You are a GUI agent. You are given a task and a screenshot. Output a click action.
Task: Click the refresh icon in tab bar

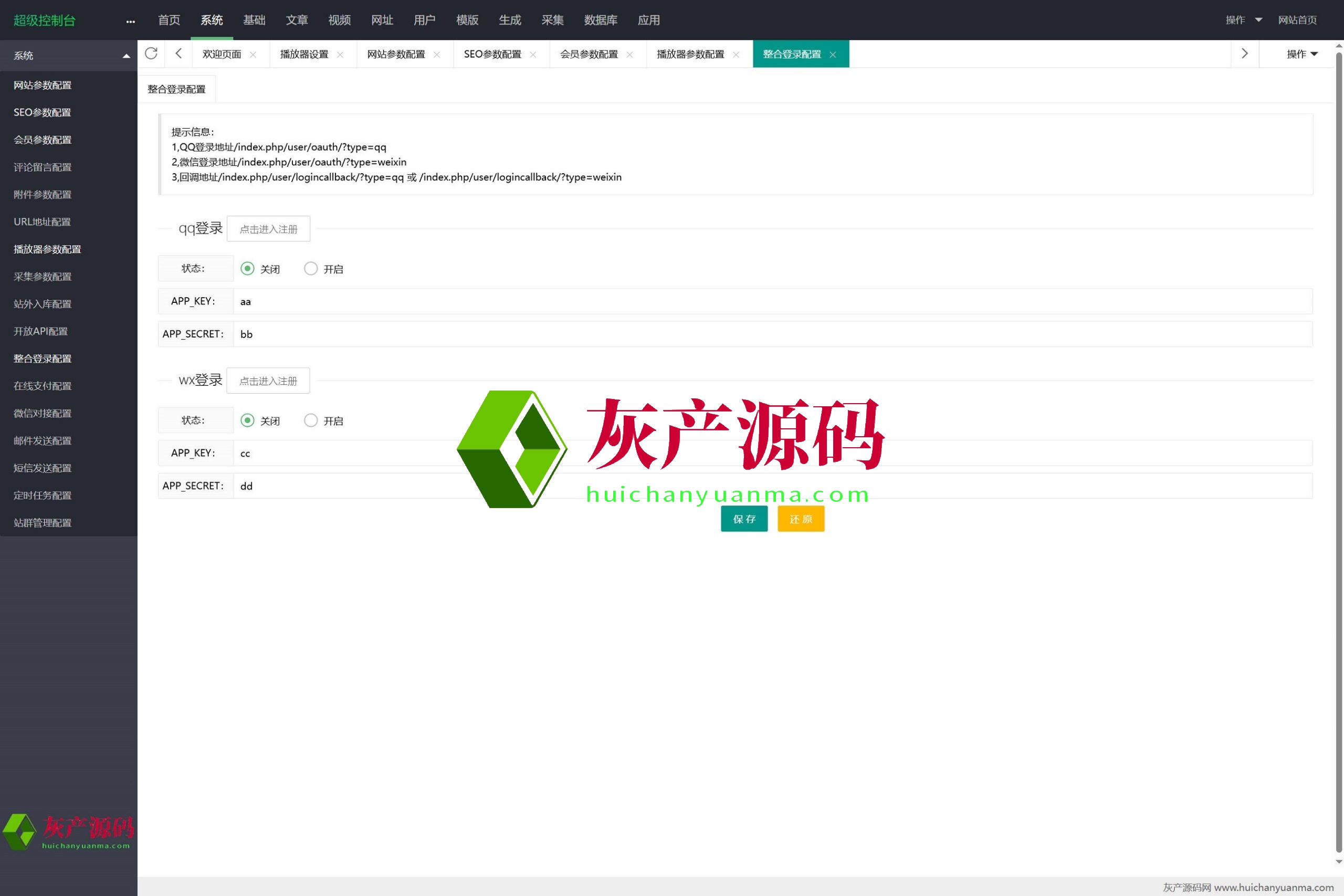click(x=151, y=54)
